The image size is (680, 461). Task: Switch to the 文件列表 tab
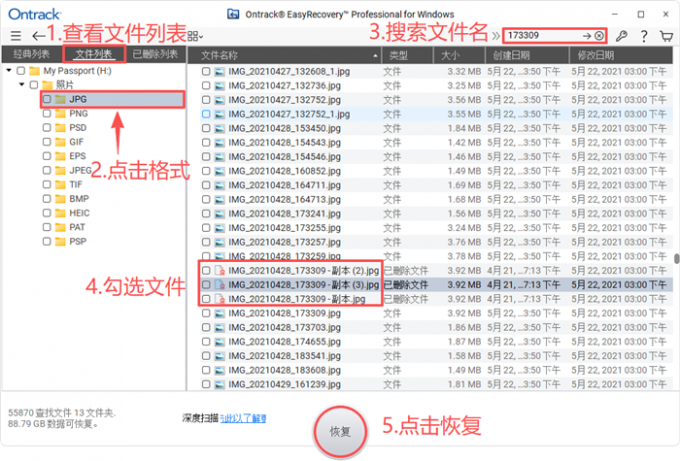[94, 54]
